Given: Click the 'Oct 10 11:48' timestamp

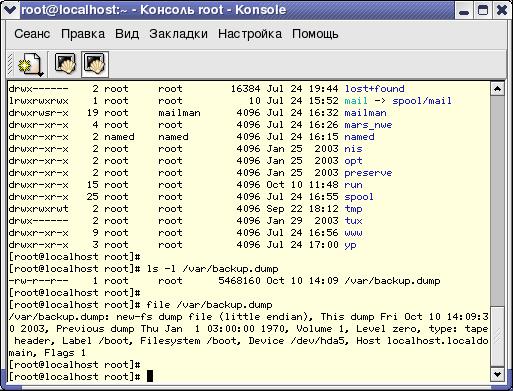Looking at the screenshot, I should pos(302,185).
